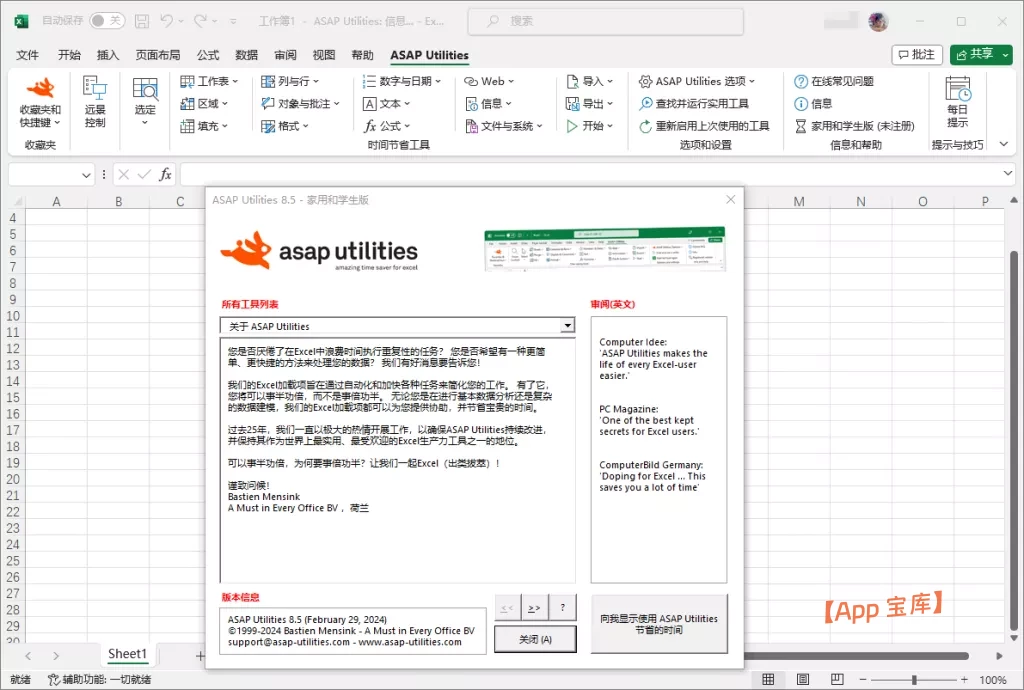Screen dimensions: 1024x690
Task: Click 重新启用上次使用的工具 rerun icon
Action: pos(646,126)
